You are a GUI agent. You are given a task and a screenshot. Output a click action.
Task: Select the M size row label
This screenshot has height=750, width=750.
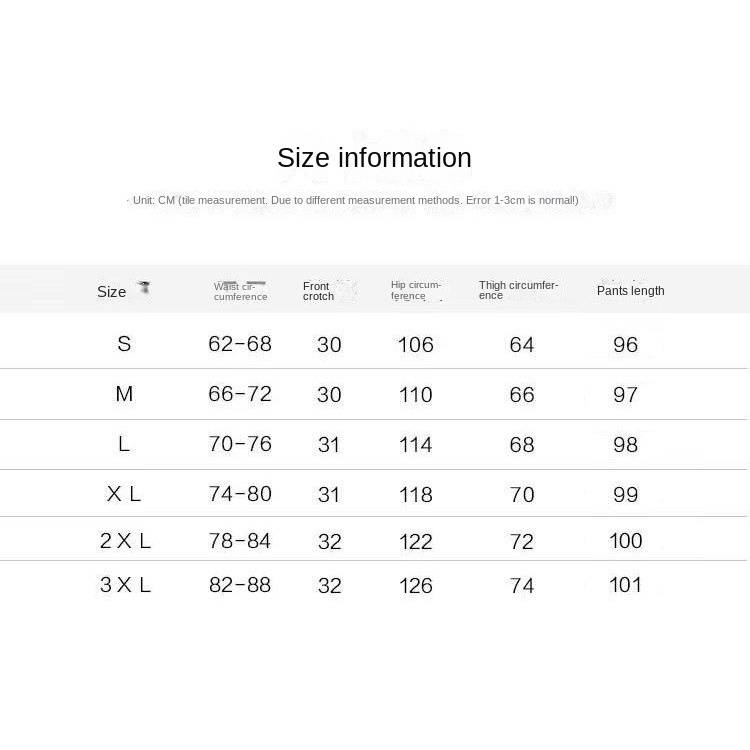click(x=124, y=394)
